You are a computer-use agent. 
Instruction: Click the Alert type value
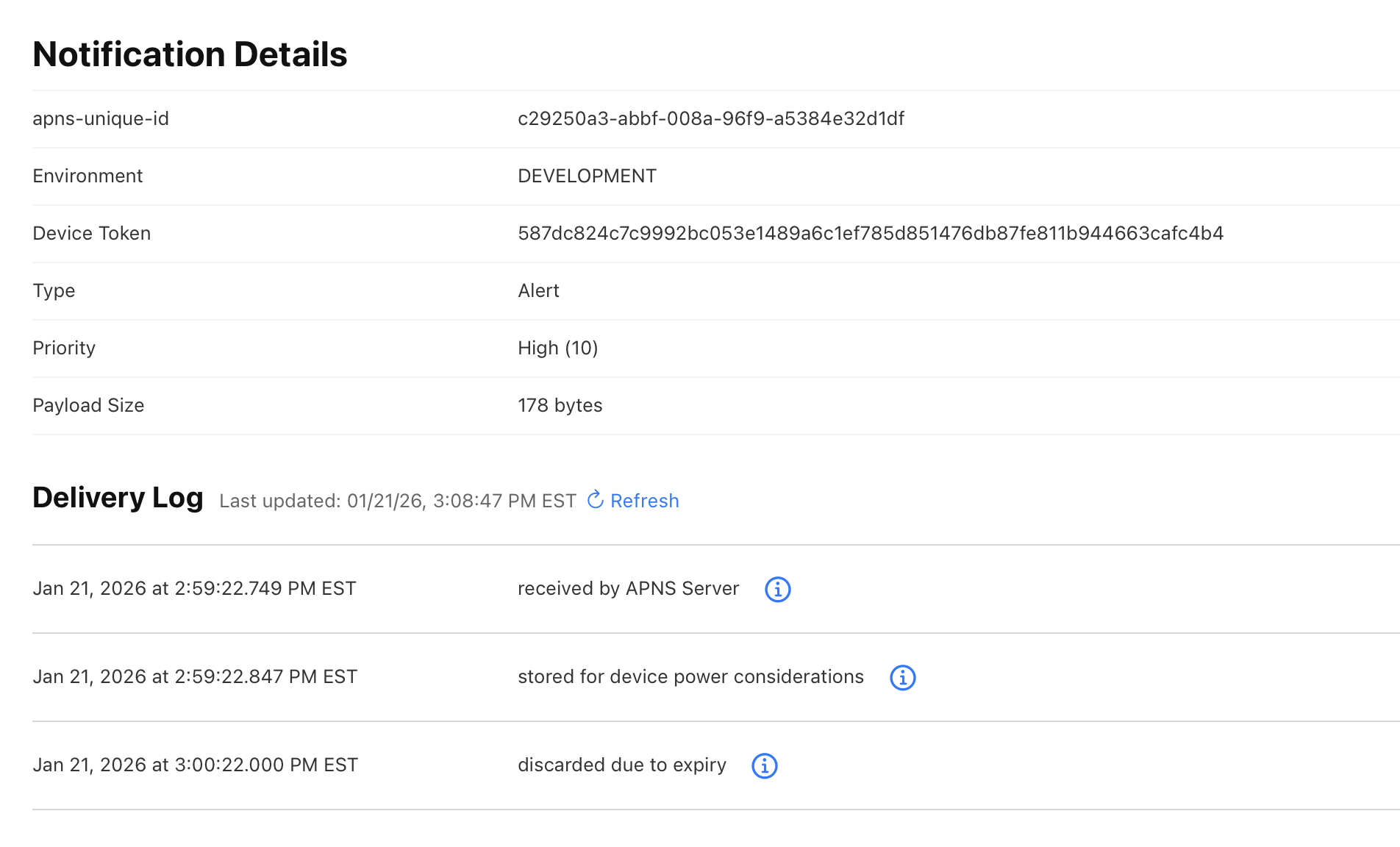tap(538, 290)
